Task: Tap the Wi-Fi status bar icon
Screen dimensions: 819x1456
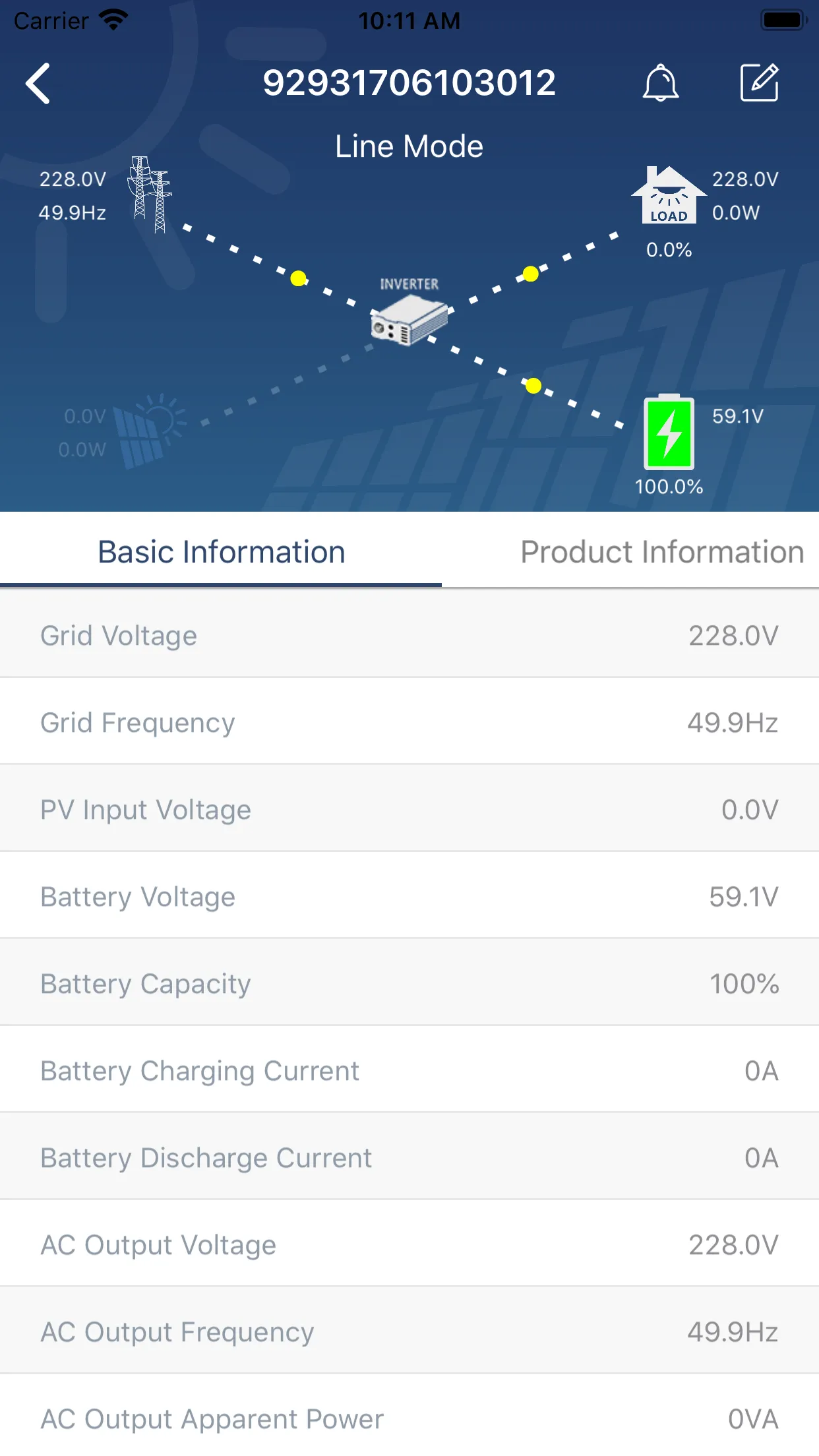Action: coord(114,20)
